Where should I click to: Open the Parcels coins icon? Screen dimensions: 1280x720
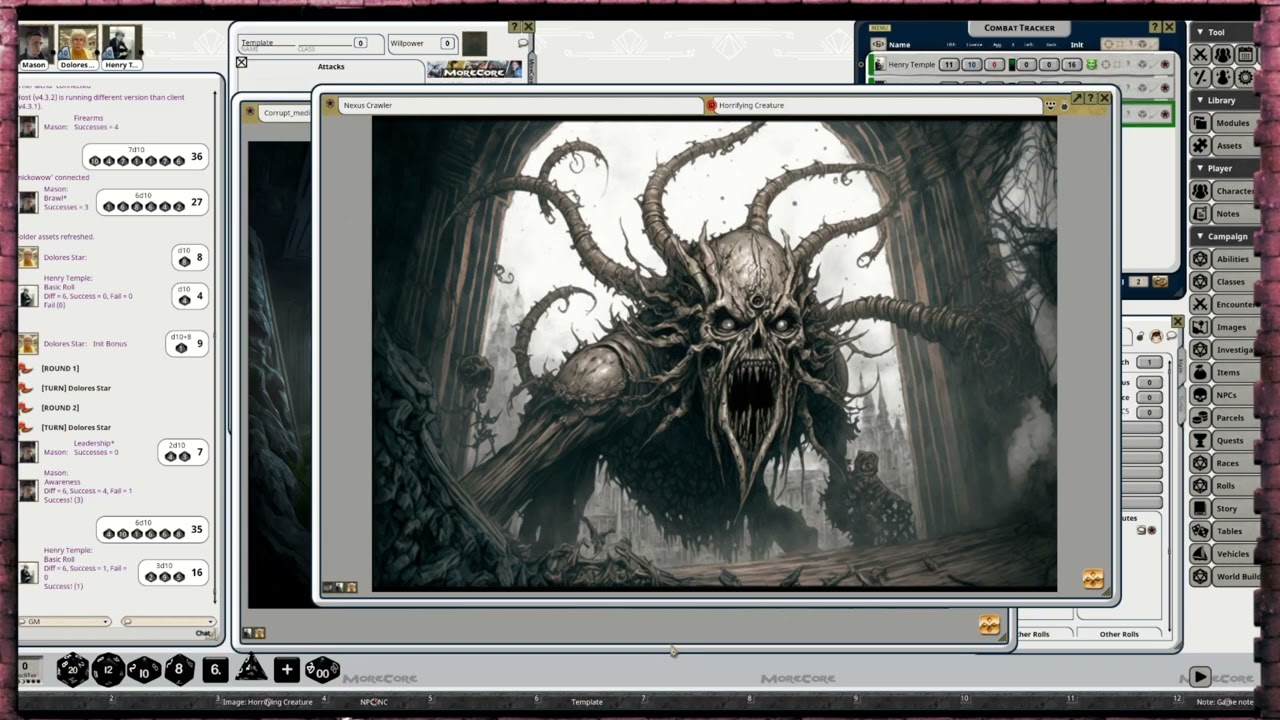(x=1200, y=418)
